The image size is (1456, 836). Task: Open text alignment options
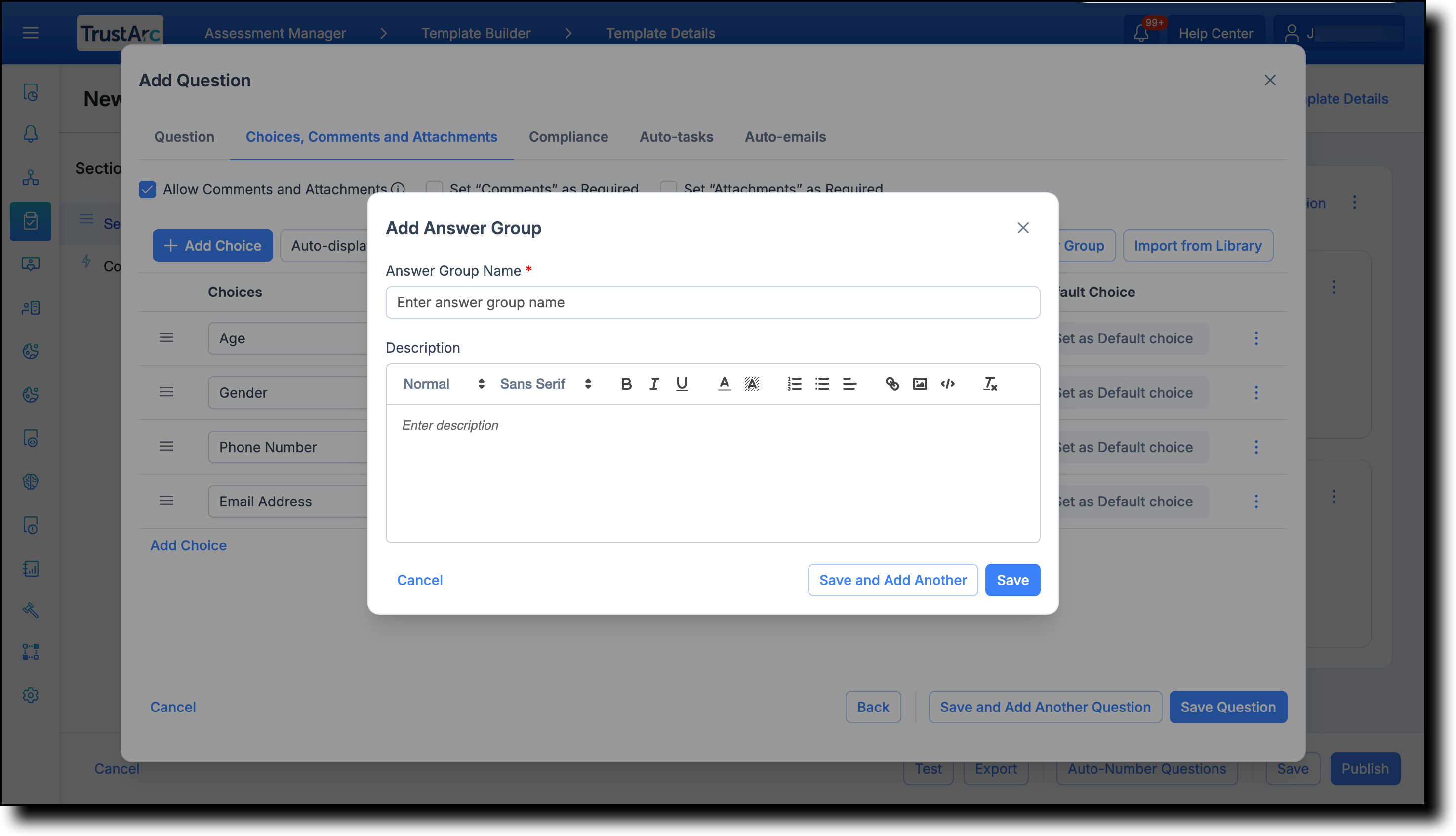[x=850, y=384]
